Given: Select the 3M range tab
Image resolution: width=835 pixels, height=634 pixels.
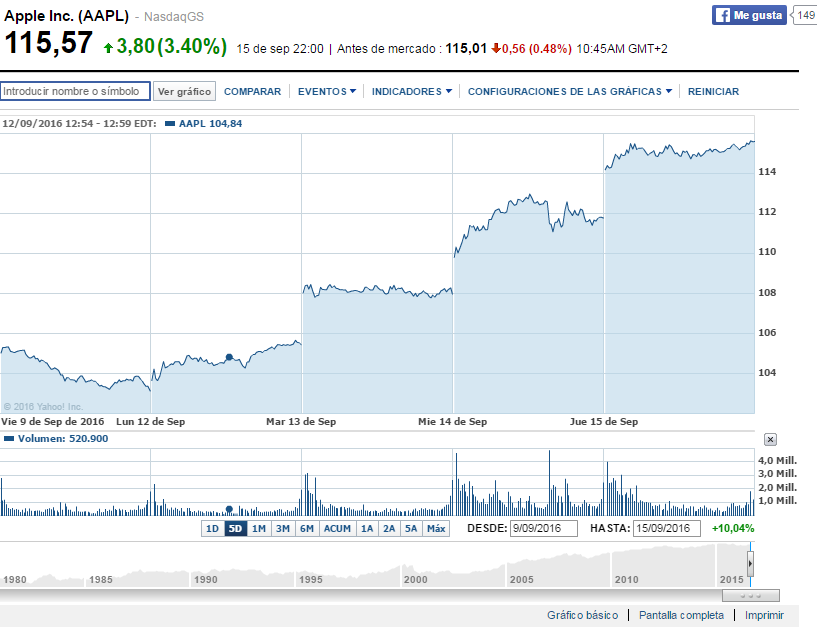Looking at the screenshot, I should 283,529.
